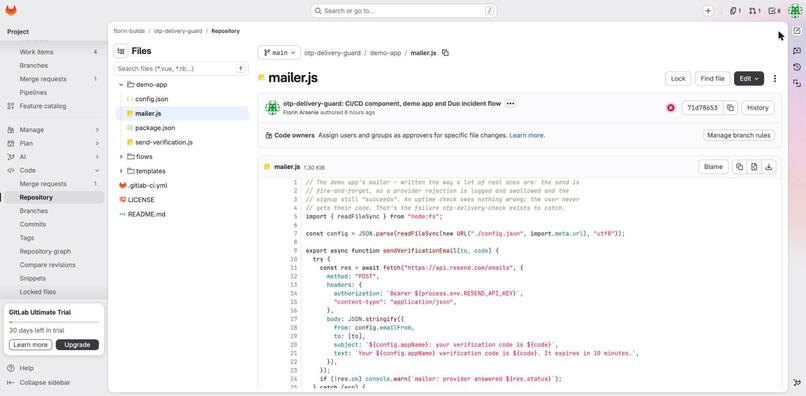806x396 pixels.
Task: Copy commit SHA 71d78653
Action: pyautogui.click(x=730, y=107)
